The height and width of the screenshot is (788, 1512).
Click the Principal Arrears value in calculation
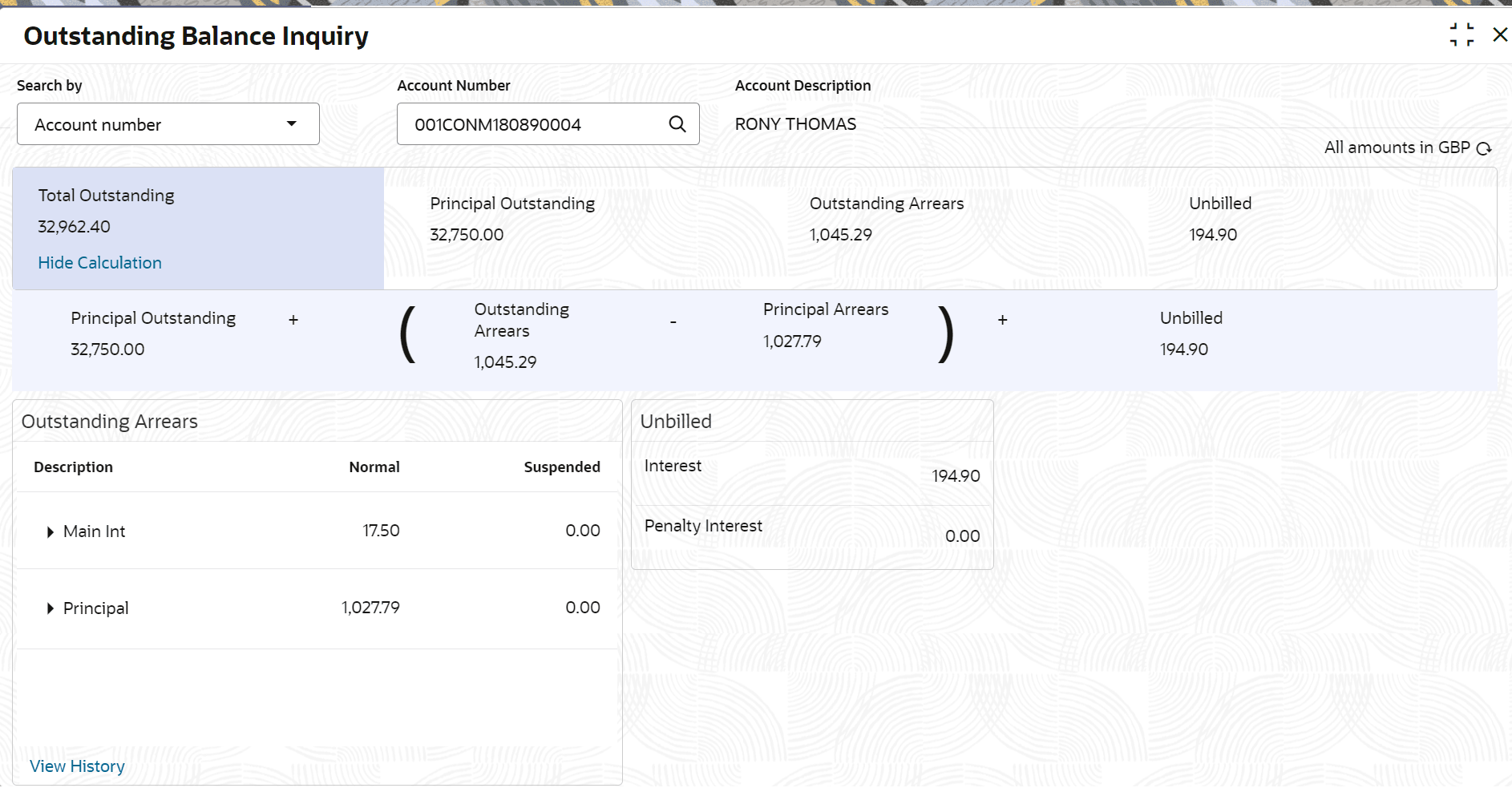click(792, 341)
